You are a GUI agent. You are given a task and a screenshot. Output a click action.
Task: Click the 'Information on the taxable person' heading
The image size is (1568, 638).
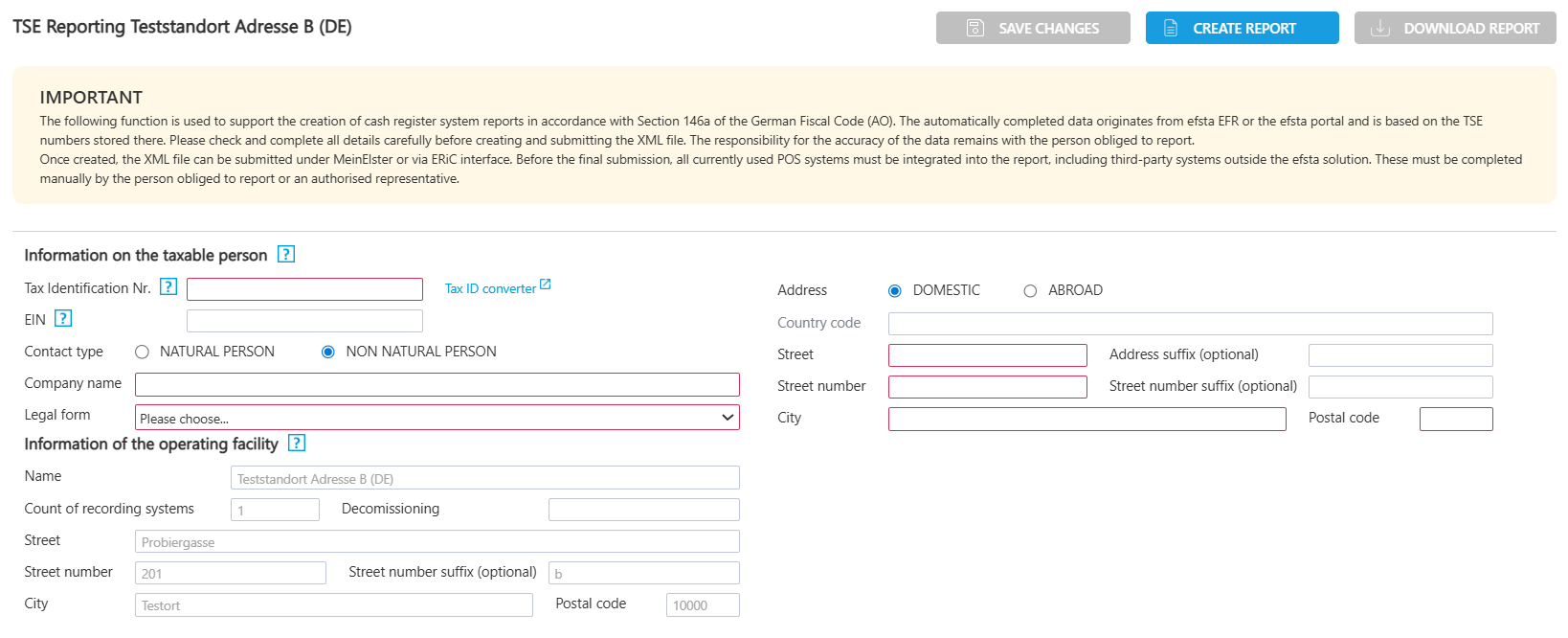pos(146,255)
